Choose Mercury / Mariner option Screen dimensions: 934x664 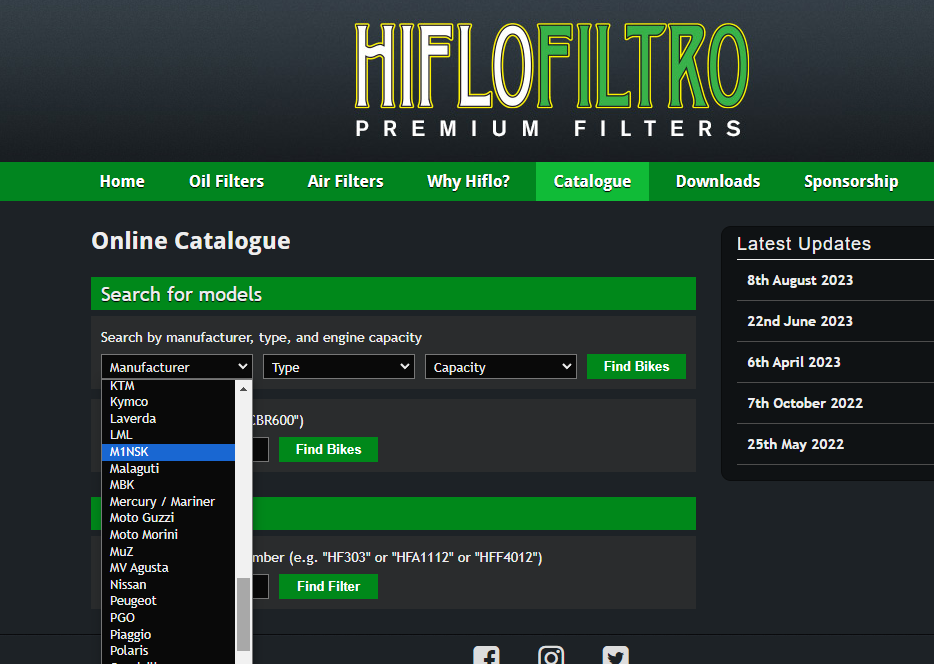(169, 501)
